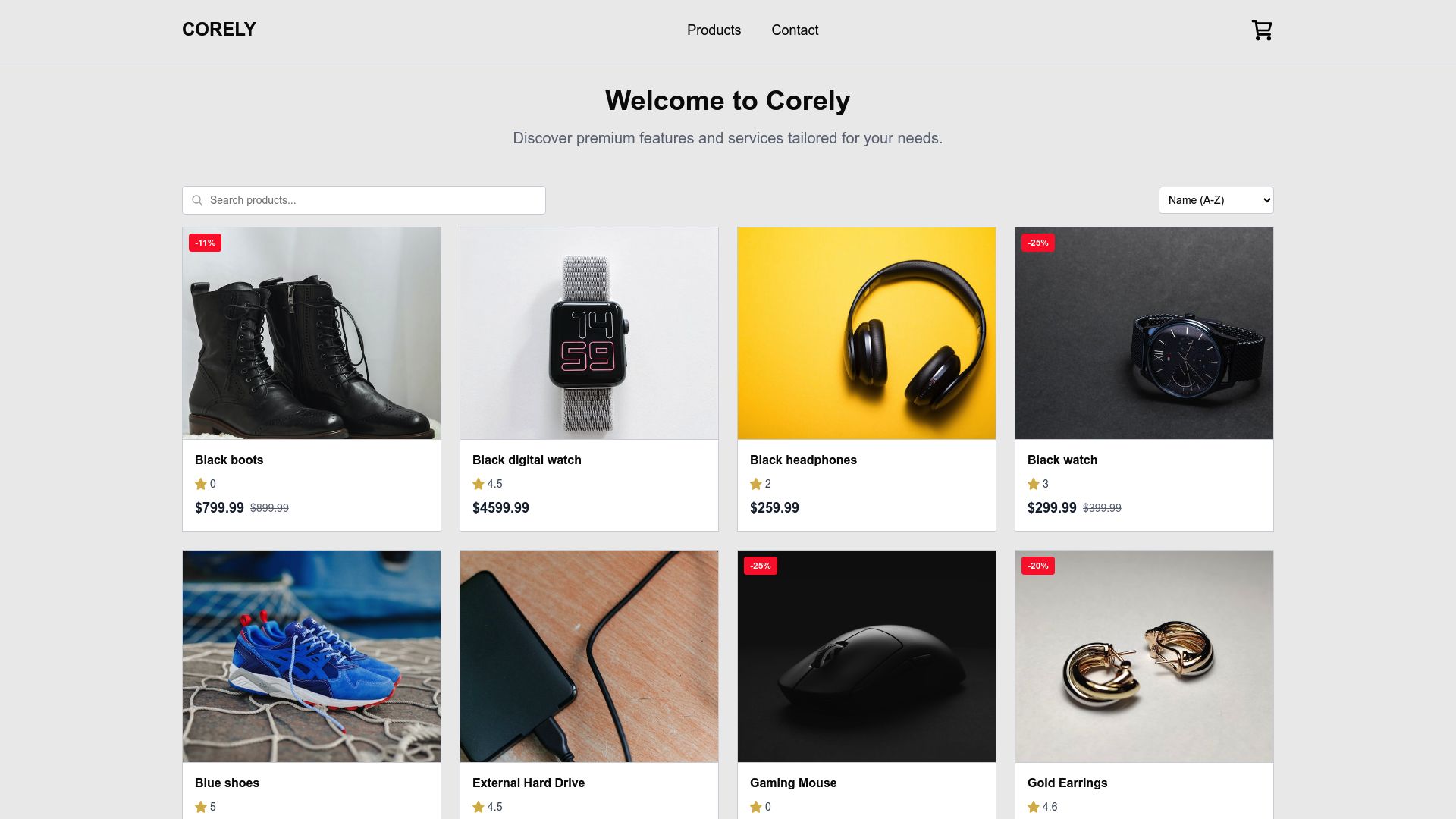Click the -11% discount badge on boots
1456x819 pixels.
(x=205, y=243)
